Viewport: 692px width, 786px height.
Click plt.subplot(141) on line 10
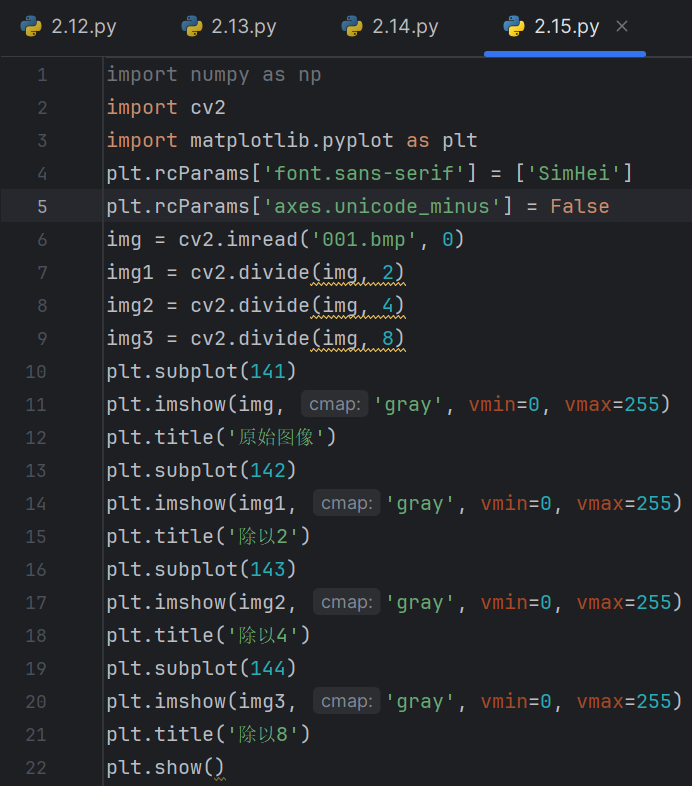point(202,372)
